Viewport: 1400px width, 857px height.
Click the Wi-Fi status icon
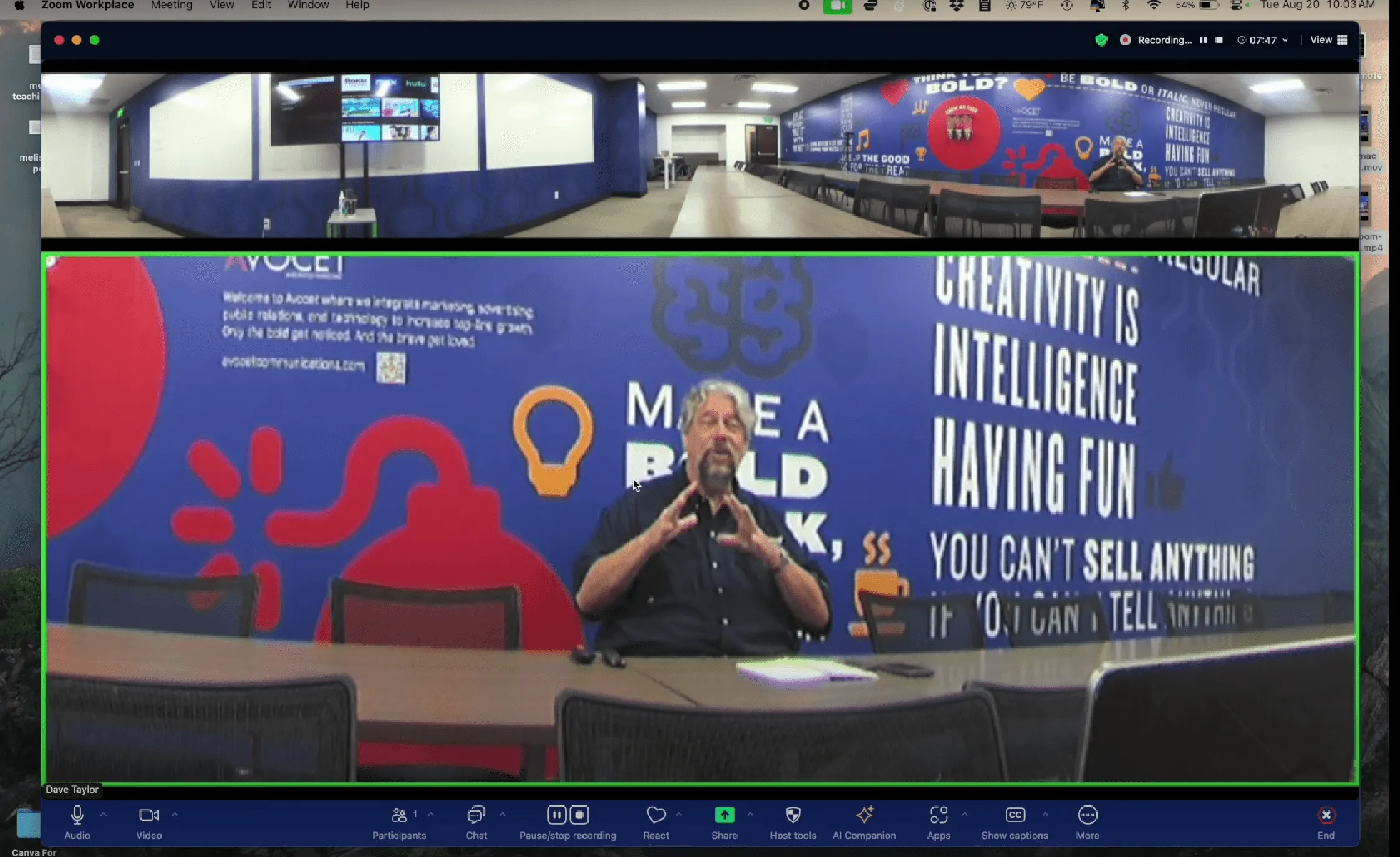click(x=1154, y=5)
